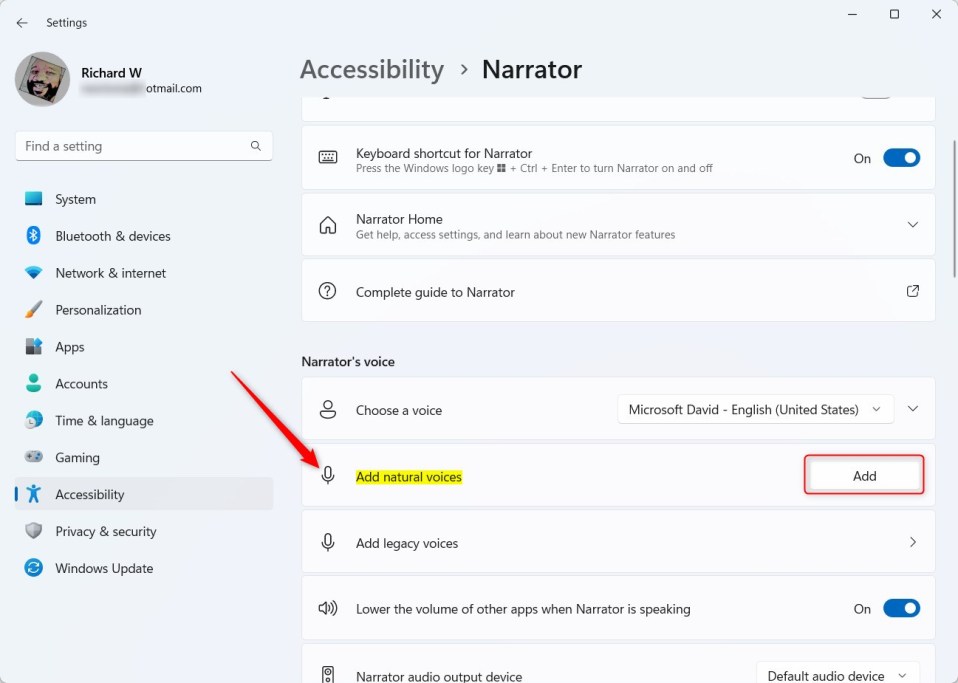Expand the Narrator Home section
Screen dimensions: 958x683
(913, 225)
